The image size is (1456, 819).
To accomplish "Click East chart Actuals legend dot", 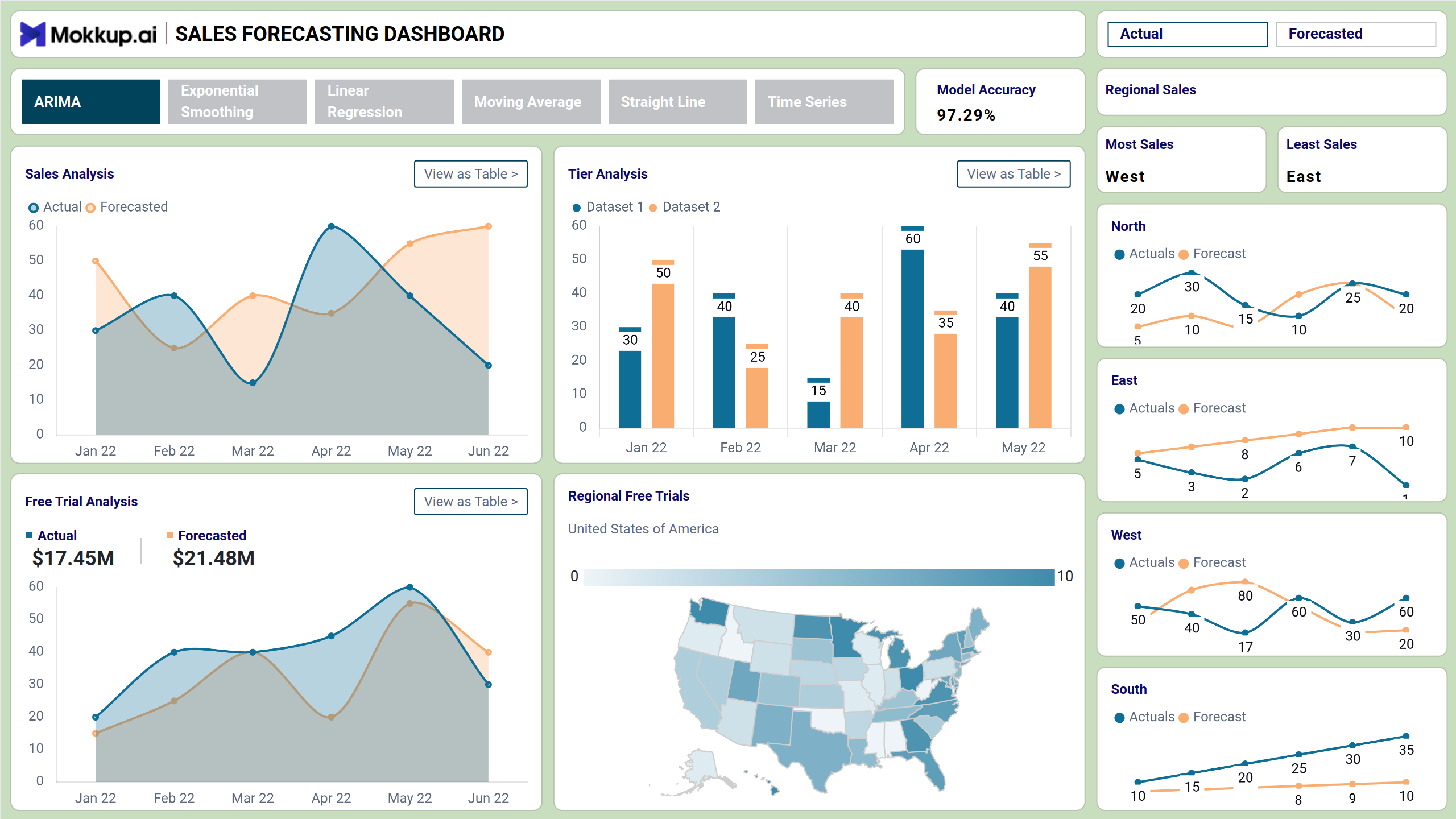I will pos(1119,409).
